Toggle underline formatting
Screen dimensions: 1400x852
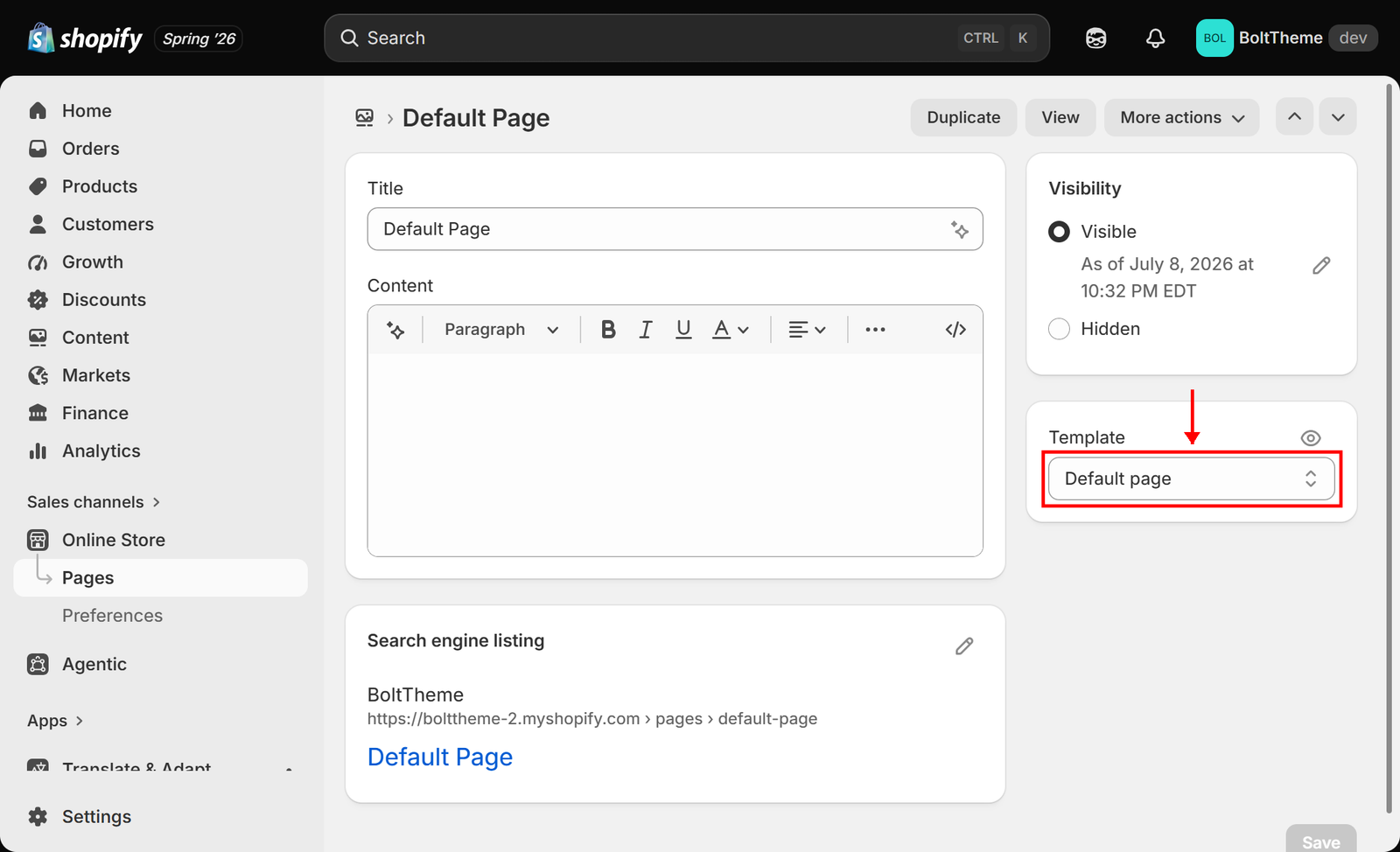[683, 330]
